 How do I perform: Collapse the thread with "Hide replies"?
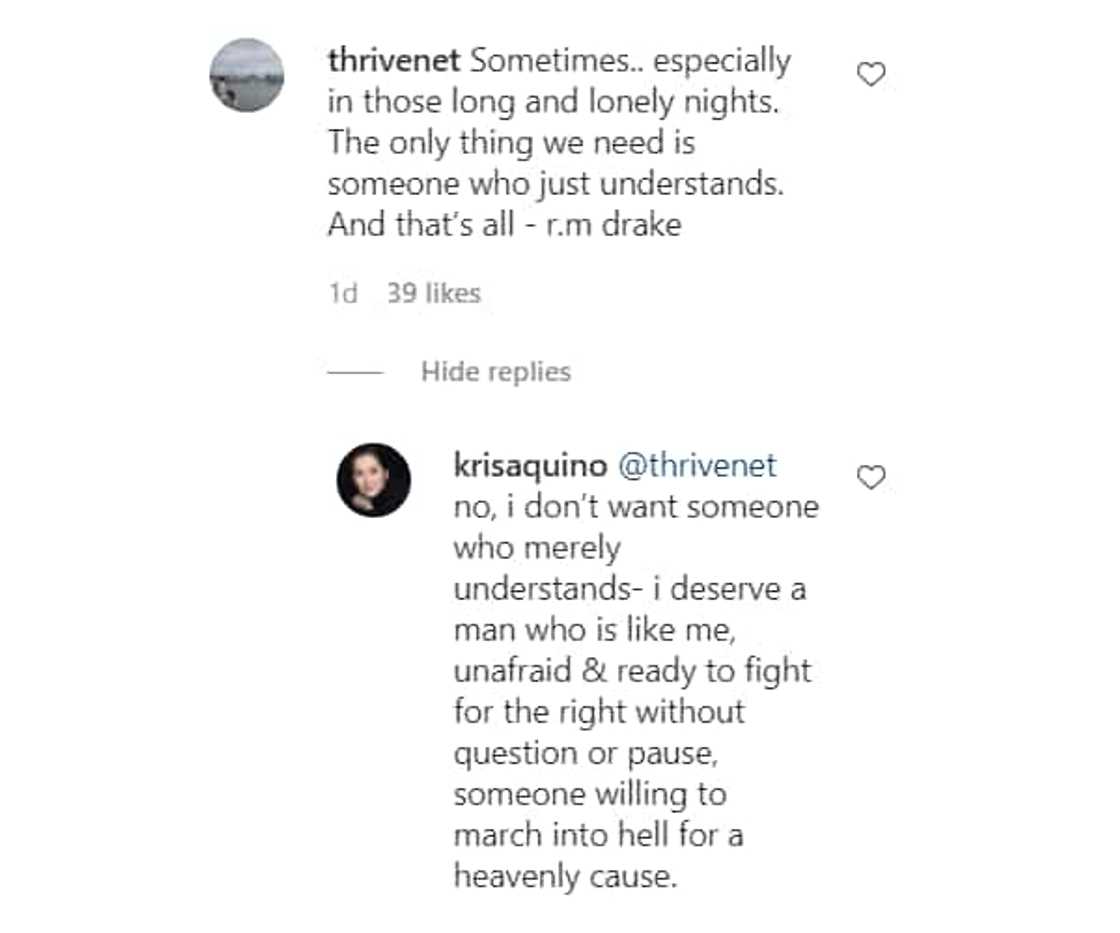tap(495, 372)
